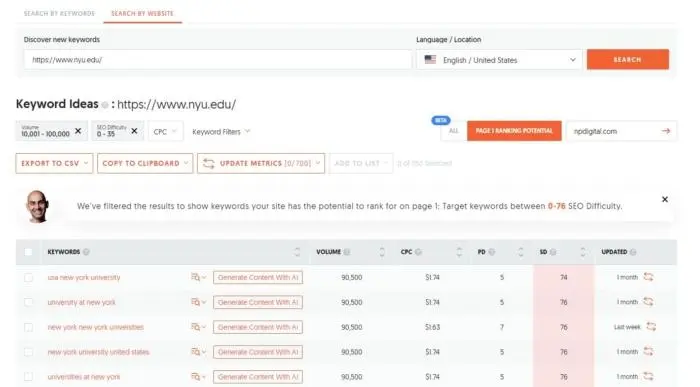Refresh metrics icon for 'universities at new york'
The image size is (700, 387).
pos(648,376)
